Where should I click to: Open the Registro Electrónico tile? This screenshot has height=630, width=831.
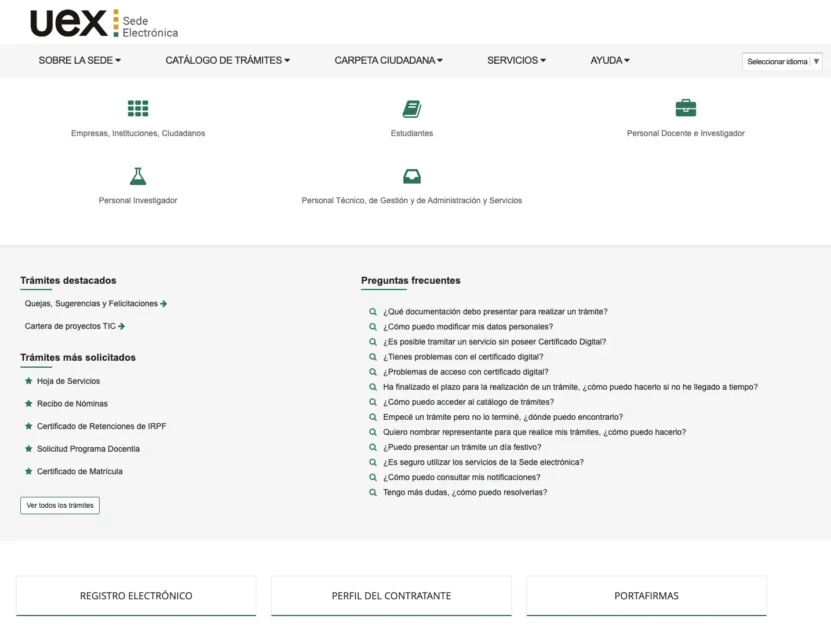[x=136, y=596]
